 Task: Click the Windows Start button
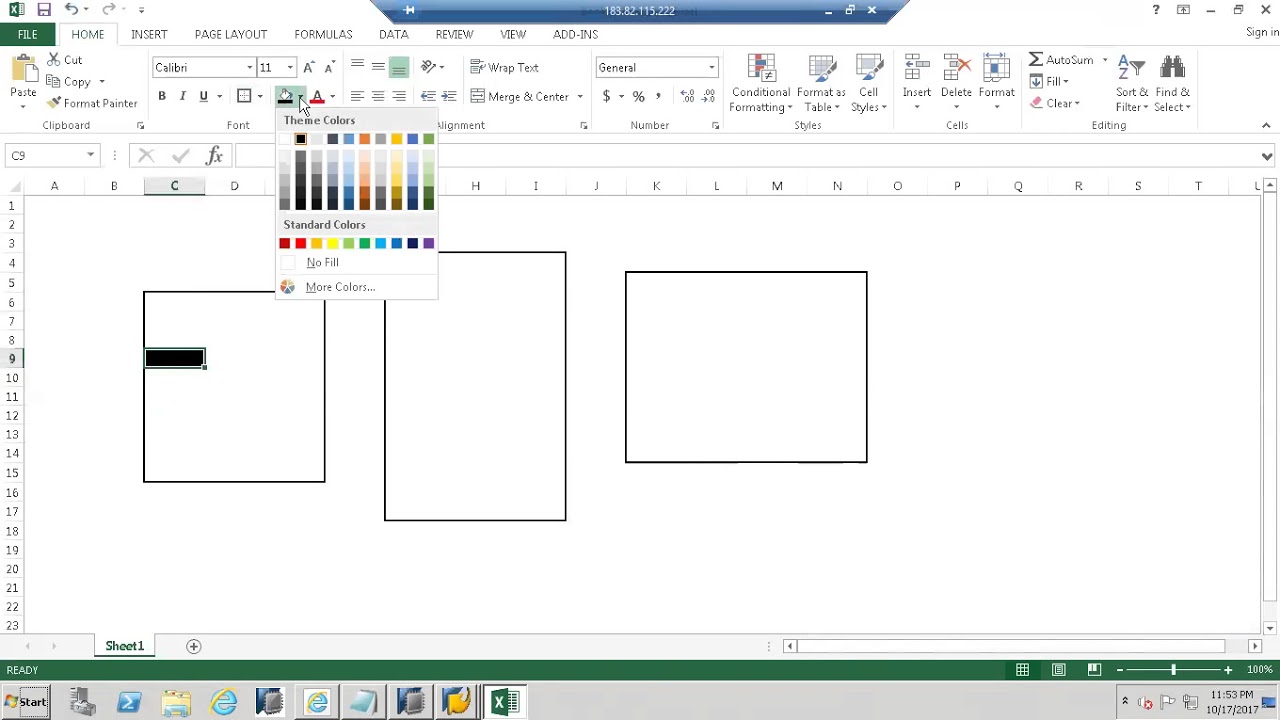[x=25, y=702]
